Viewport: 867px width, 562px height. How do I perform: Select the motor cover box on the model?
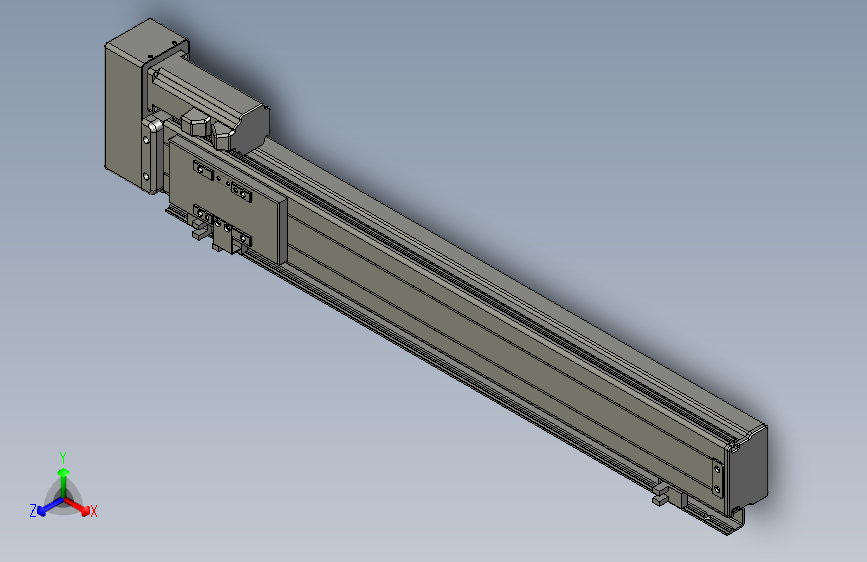(x=126, y=105)
